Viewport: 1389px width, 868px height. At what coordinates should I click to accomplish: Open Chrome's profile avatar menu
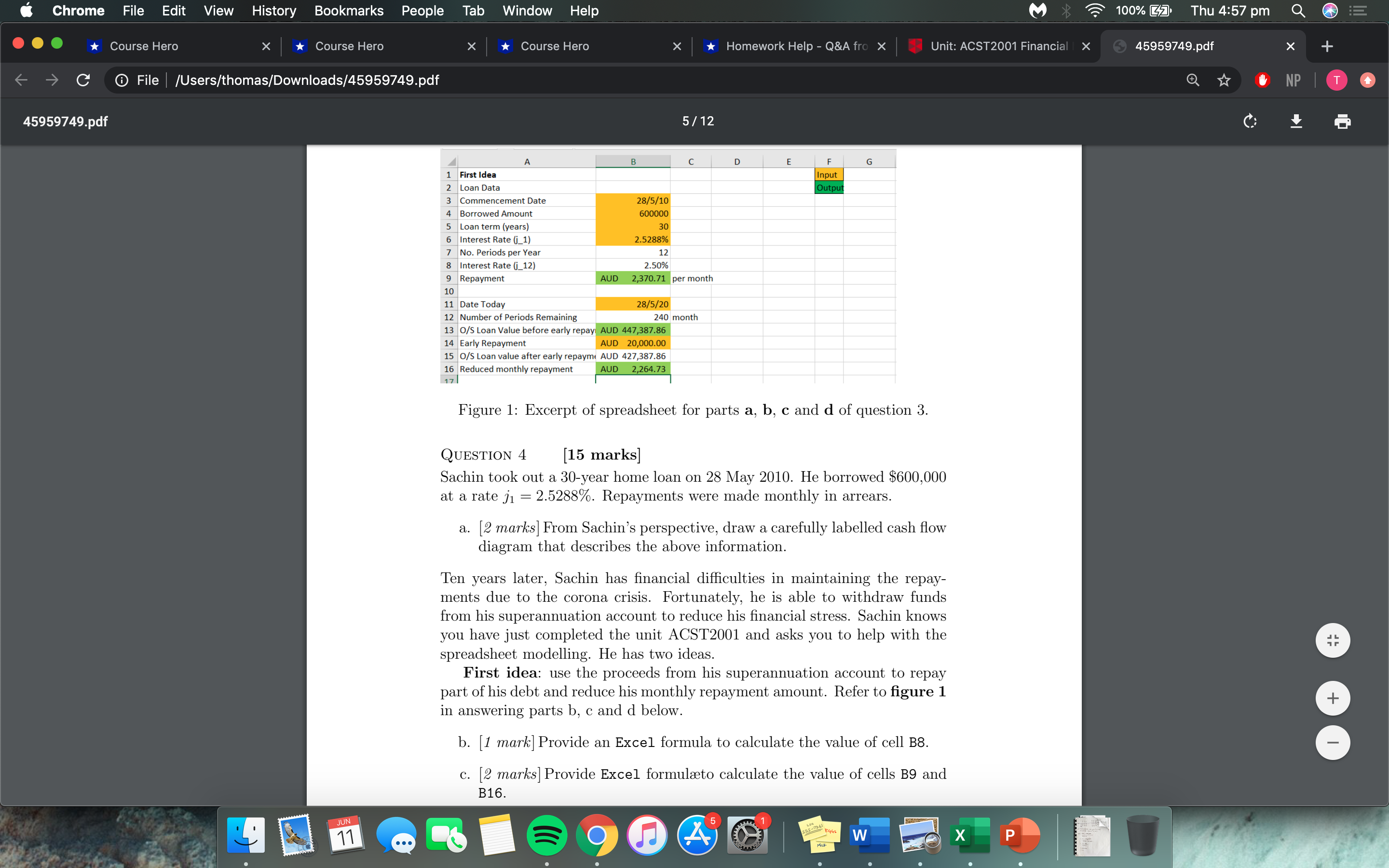1335,80
